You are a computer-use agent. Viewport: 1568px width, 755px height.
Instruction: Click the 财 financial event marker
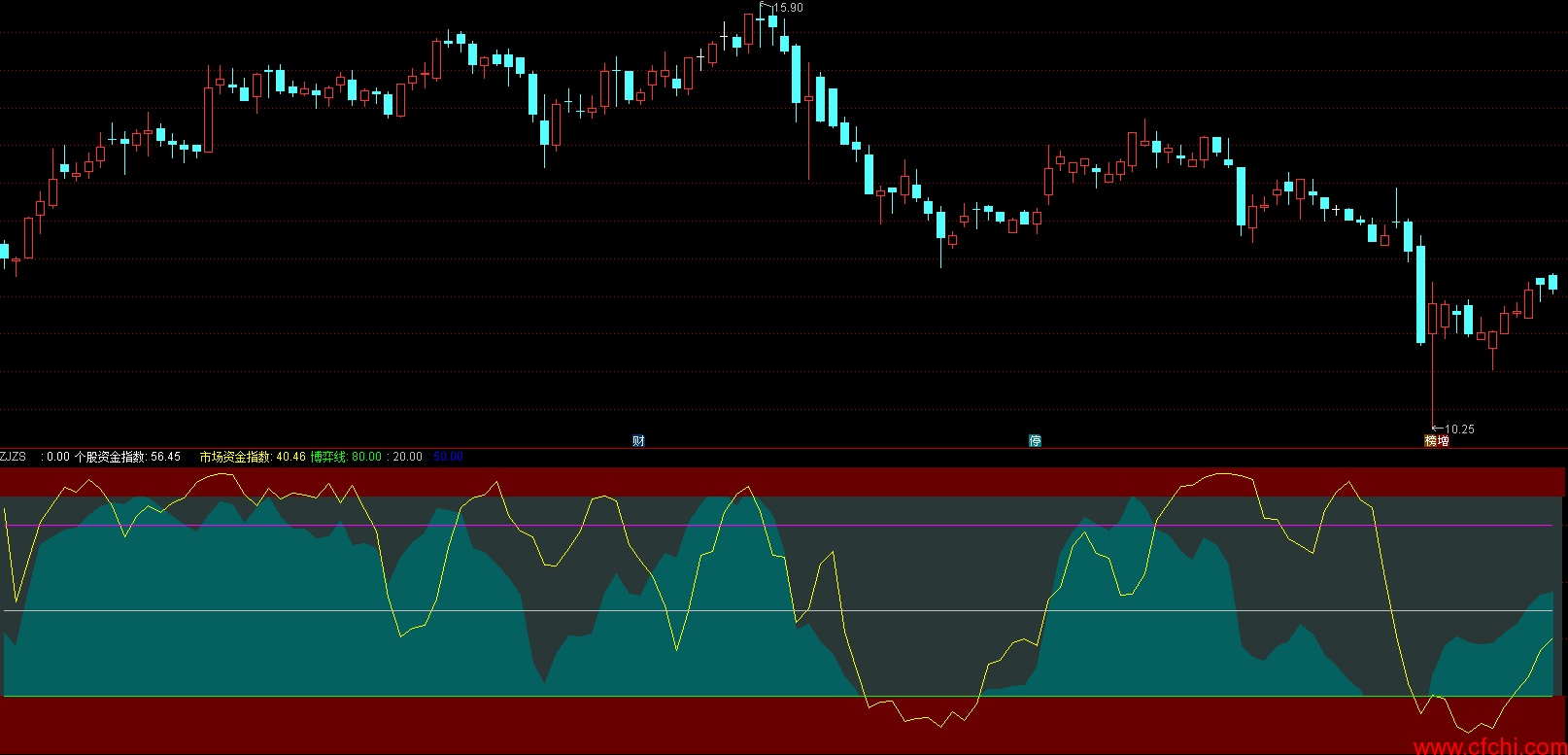[638, 441]
